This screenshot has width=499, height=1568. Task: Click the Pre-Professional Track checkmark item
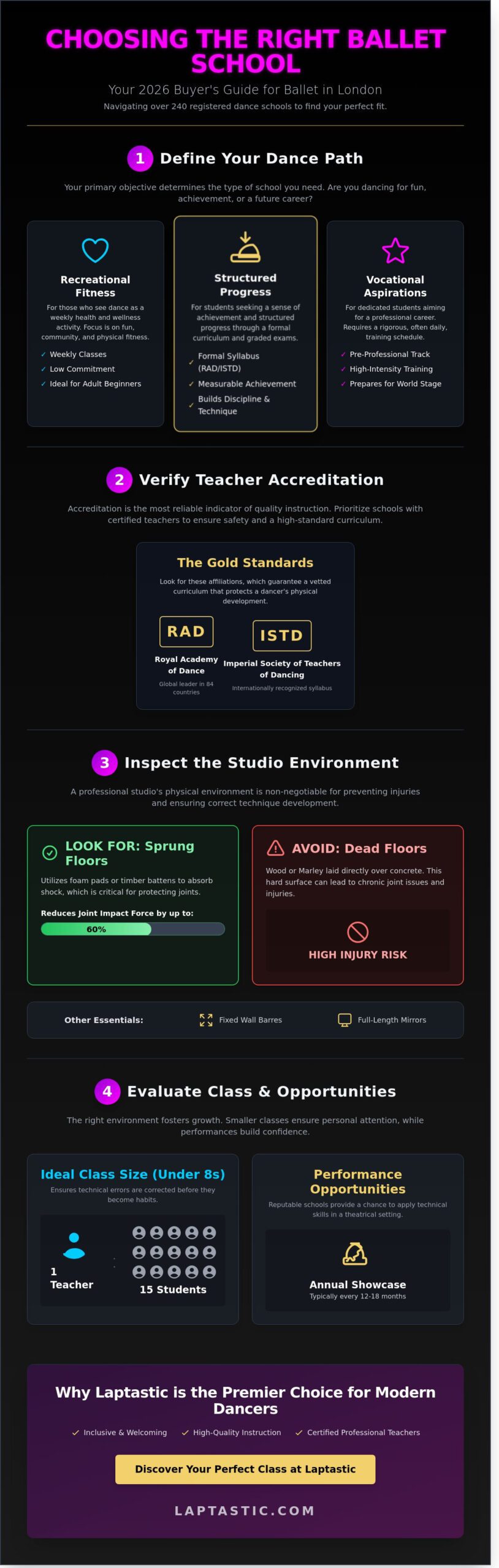pos(385,354)
